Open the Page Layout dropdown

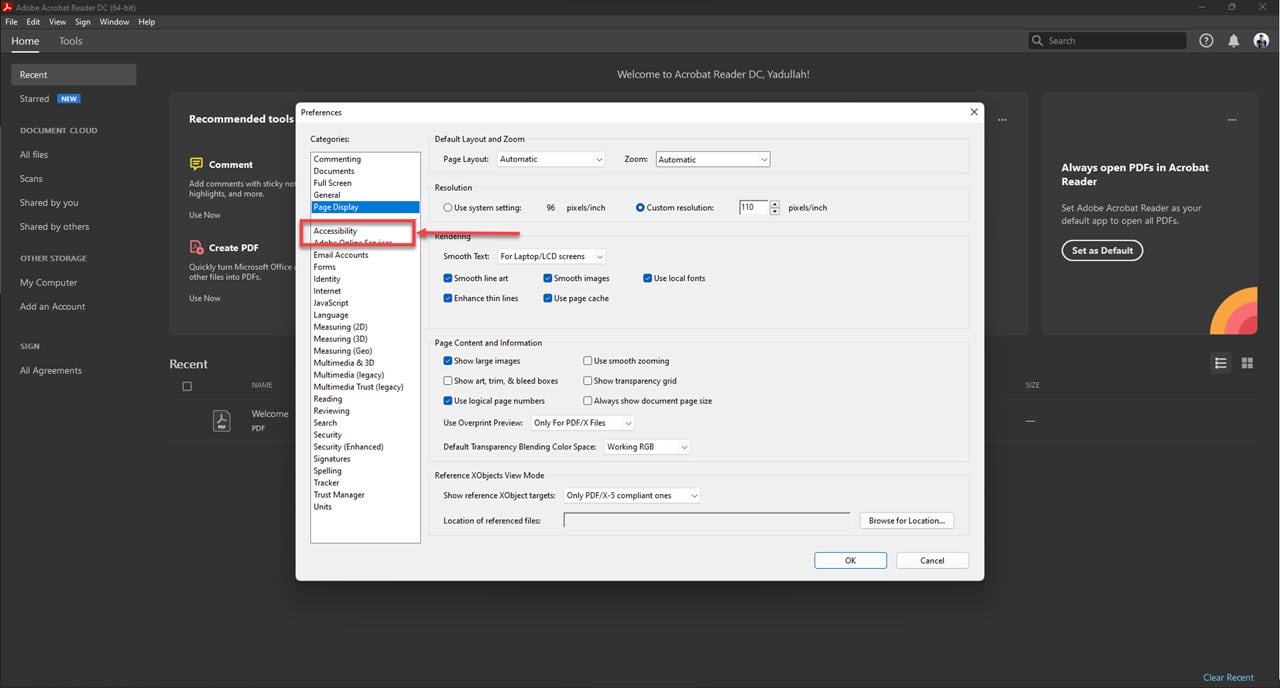click(x=551, y=159)
